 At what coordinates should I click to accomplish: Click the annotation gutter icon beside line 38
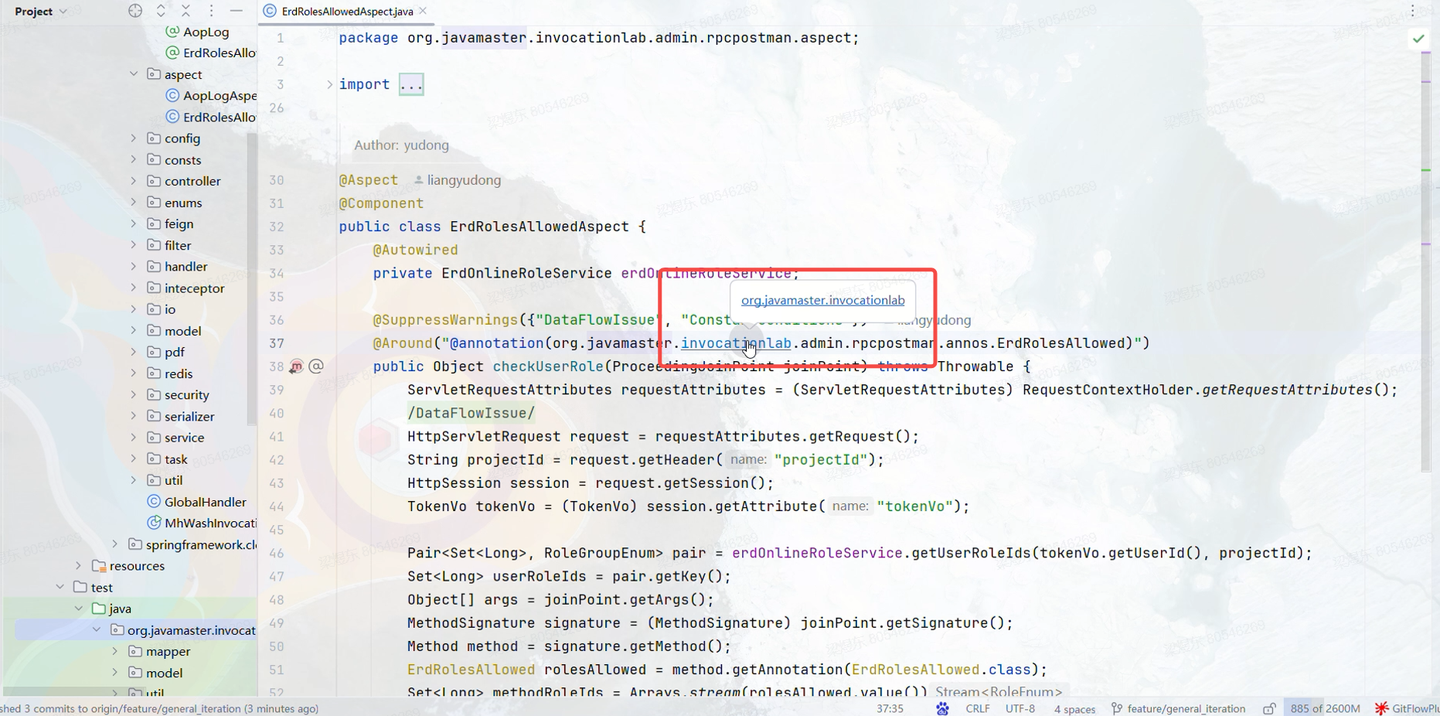(316, 366)
